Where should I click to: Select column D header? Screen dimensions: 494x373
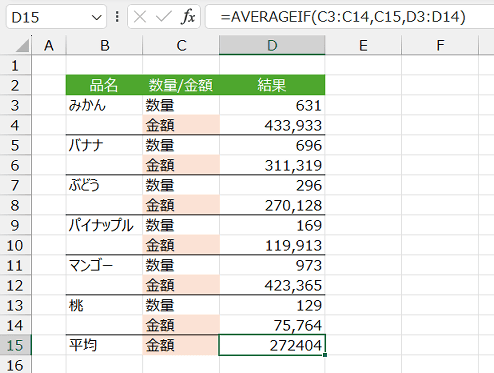272,45
